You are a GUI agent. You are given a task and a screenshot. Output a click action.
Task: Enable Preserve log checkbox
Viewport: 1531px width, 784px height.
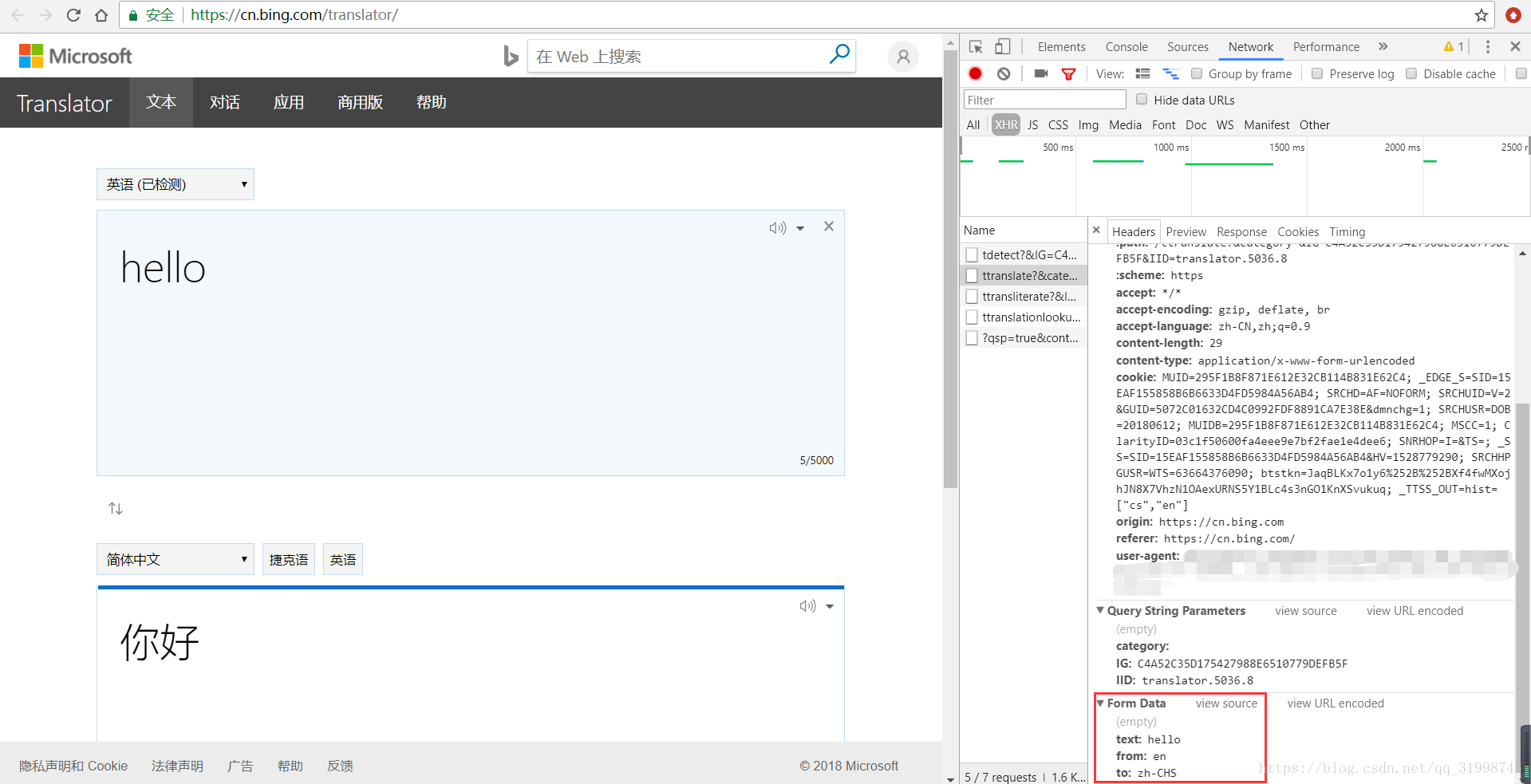point(1317,73)
